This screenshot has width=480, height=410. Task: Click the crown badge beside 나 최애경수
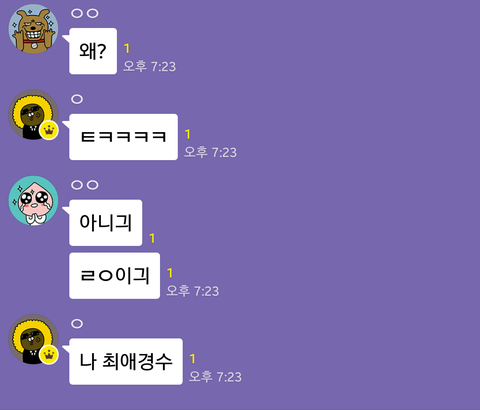[49, 355]
